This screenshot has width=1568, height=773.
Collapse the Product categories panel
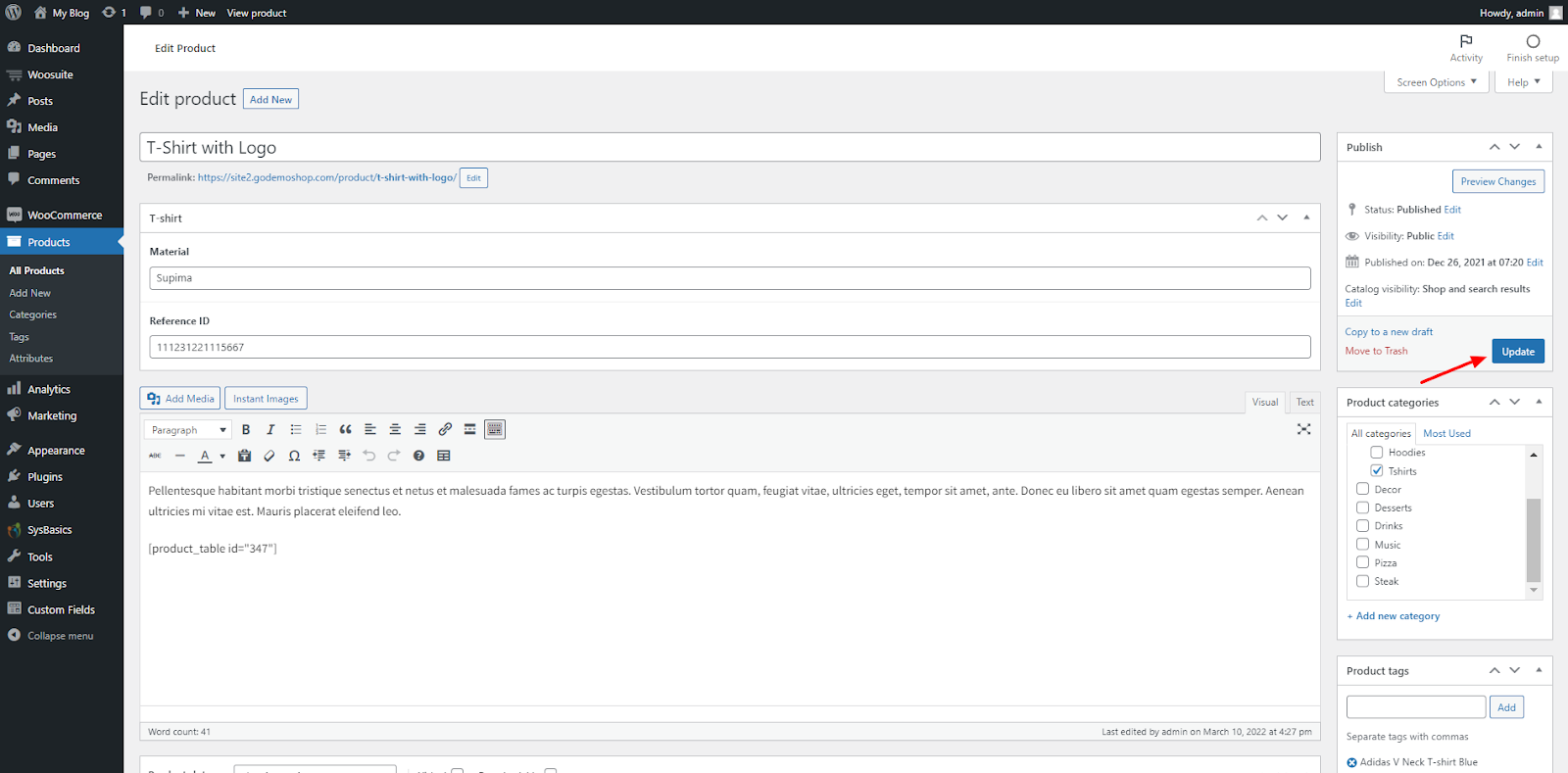coord(1539,402)
